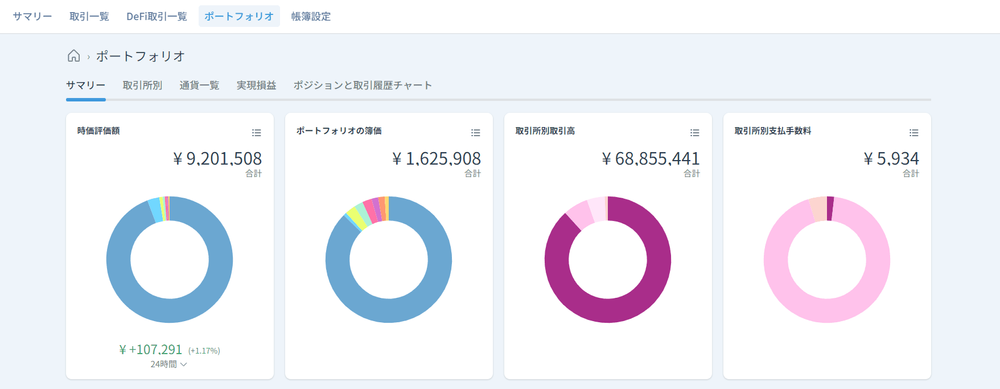Open the ポジションと取引履歴チャート tab
The width and height of the screenshot is (1000, 389).
[x=363, y=85]
